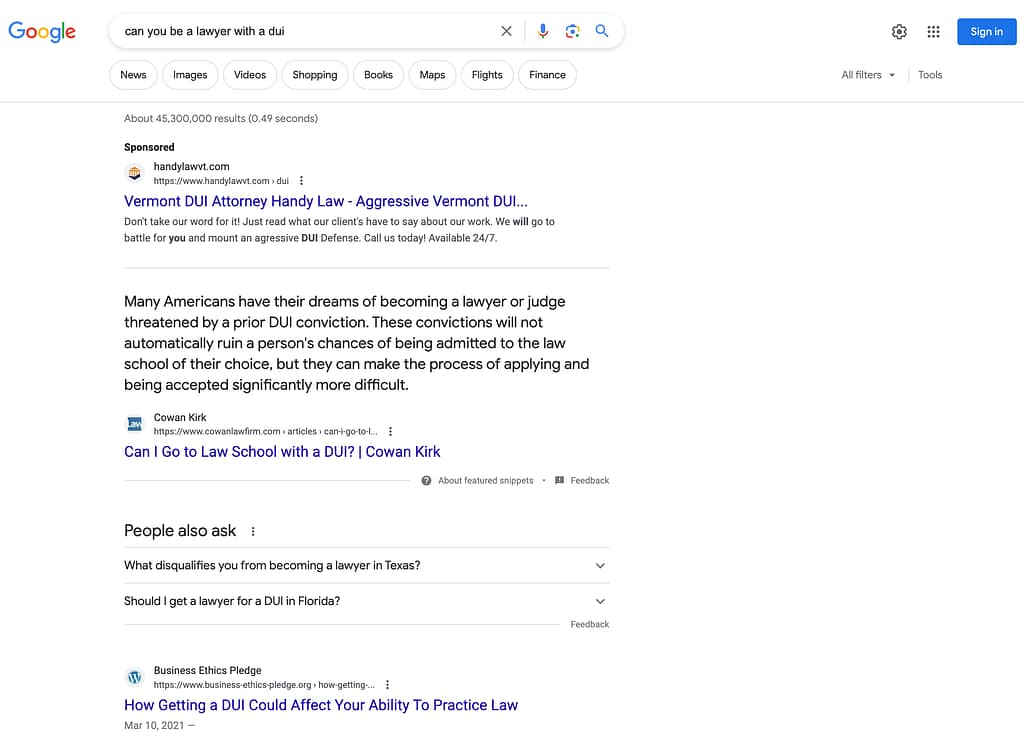
Task: Open the Vermont DUI Attorney Handy Law ad
Action: coord(326,201)
